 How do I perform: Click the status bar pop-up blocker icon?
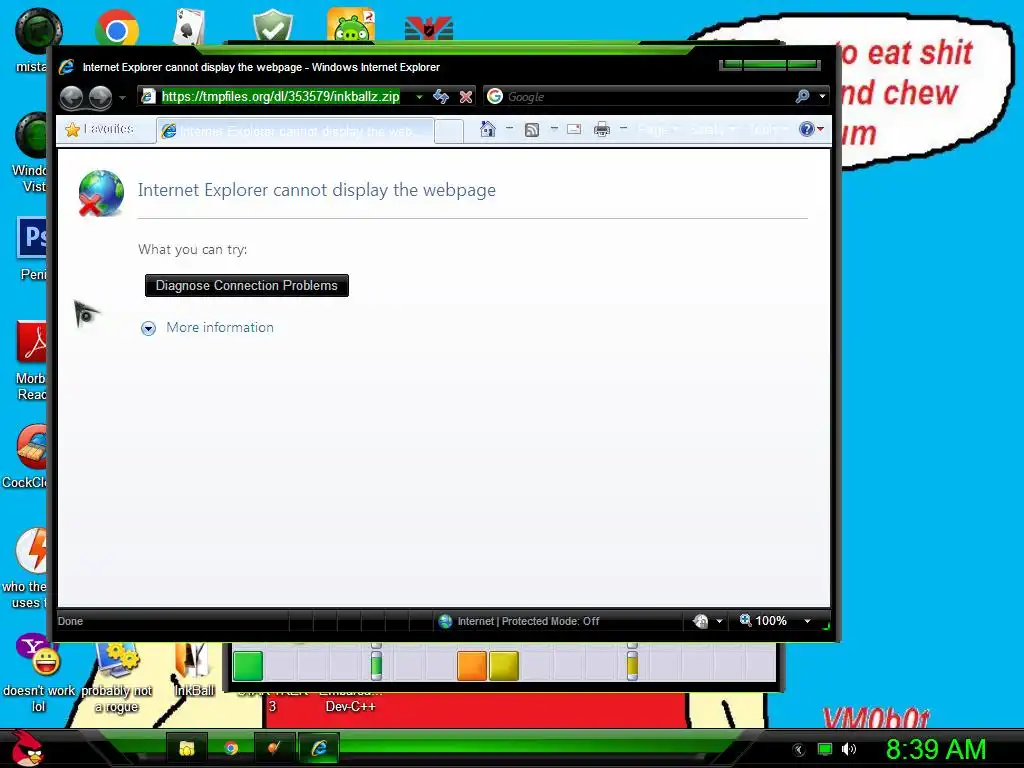tap(700, 621)
